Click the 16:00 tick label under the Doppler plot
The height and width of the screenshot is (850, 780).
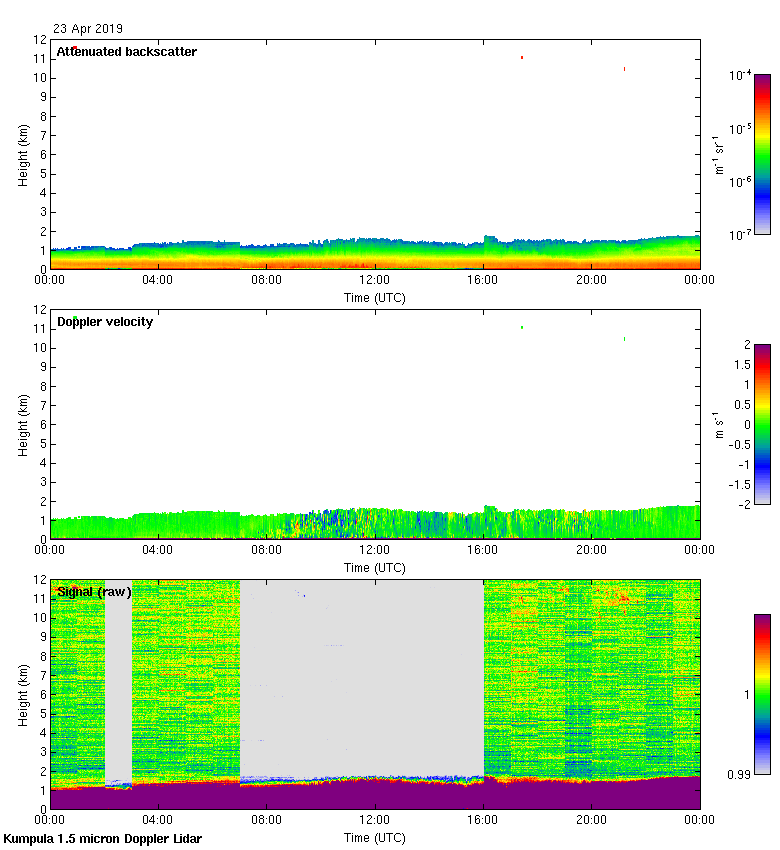(483, 548)
